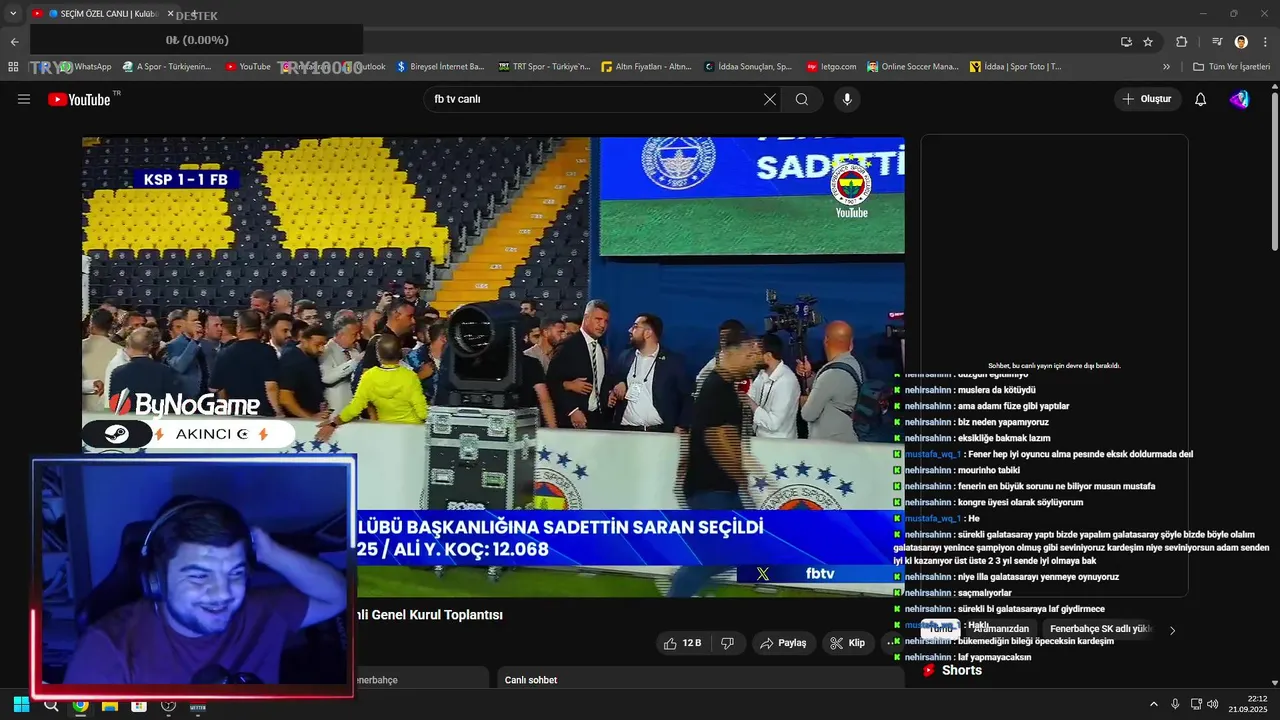Open the tab search dropdown arrow
Image resolution: width=1280 pixels, height=720 pixels.
click(x=13, y=14)
